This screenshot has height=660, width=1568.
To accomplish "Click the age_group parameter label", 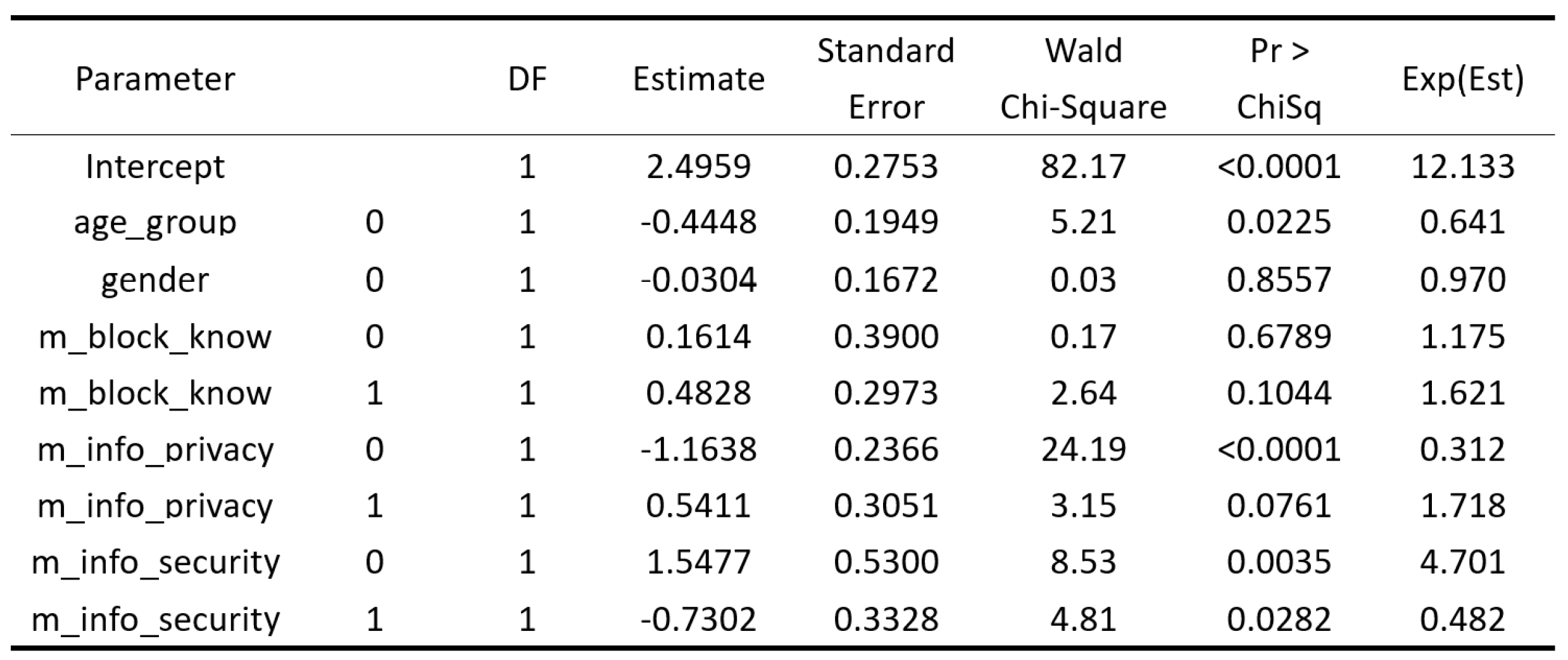I will point(155,223).
